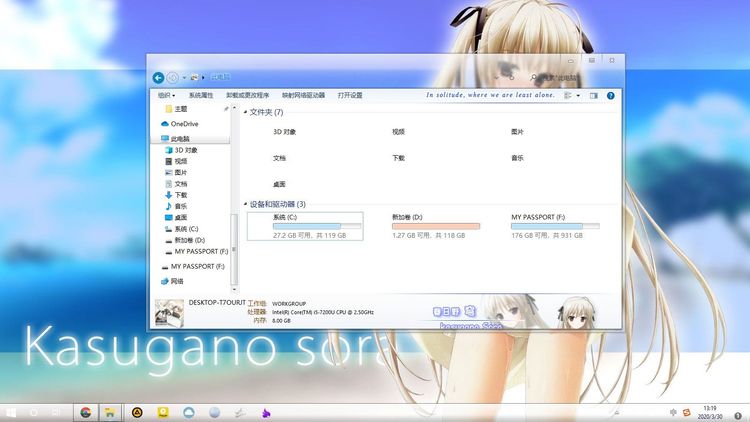Screen dimensions: 750x422
Task: Open the purple rabbit taskbar app
Action: tap(266, 412)
